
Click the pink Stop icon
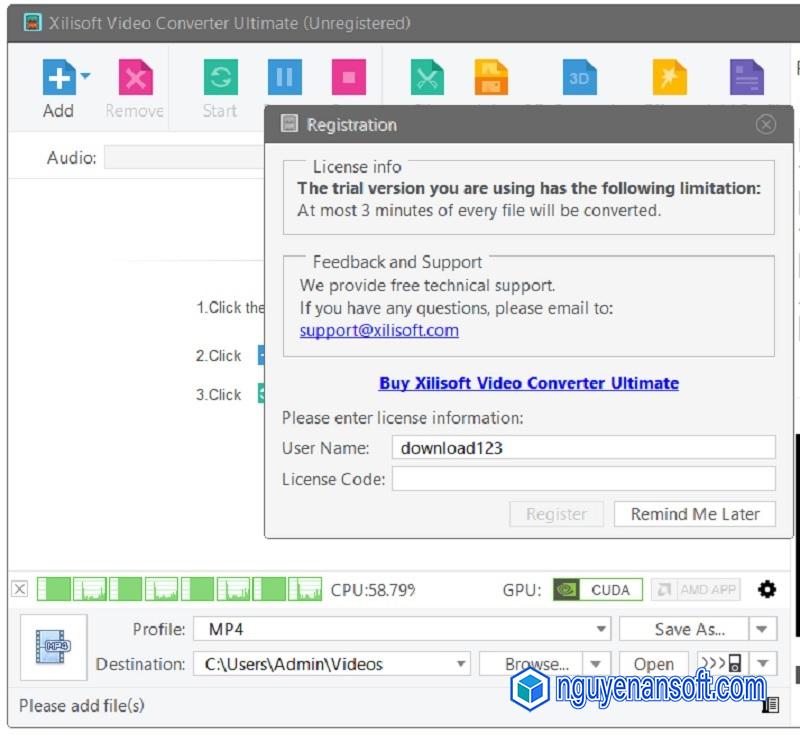click(349, 77)
